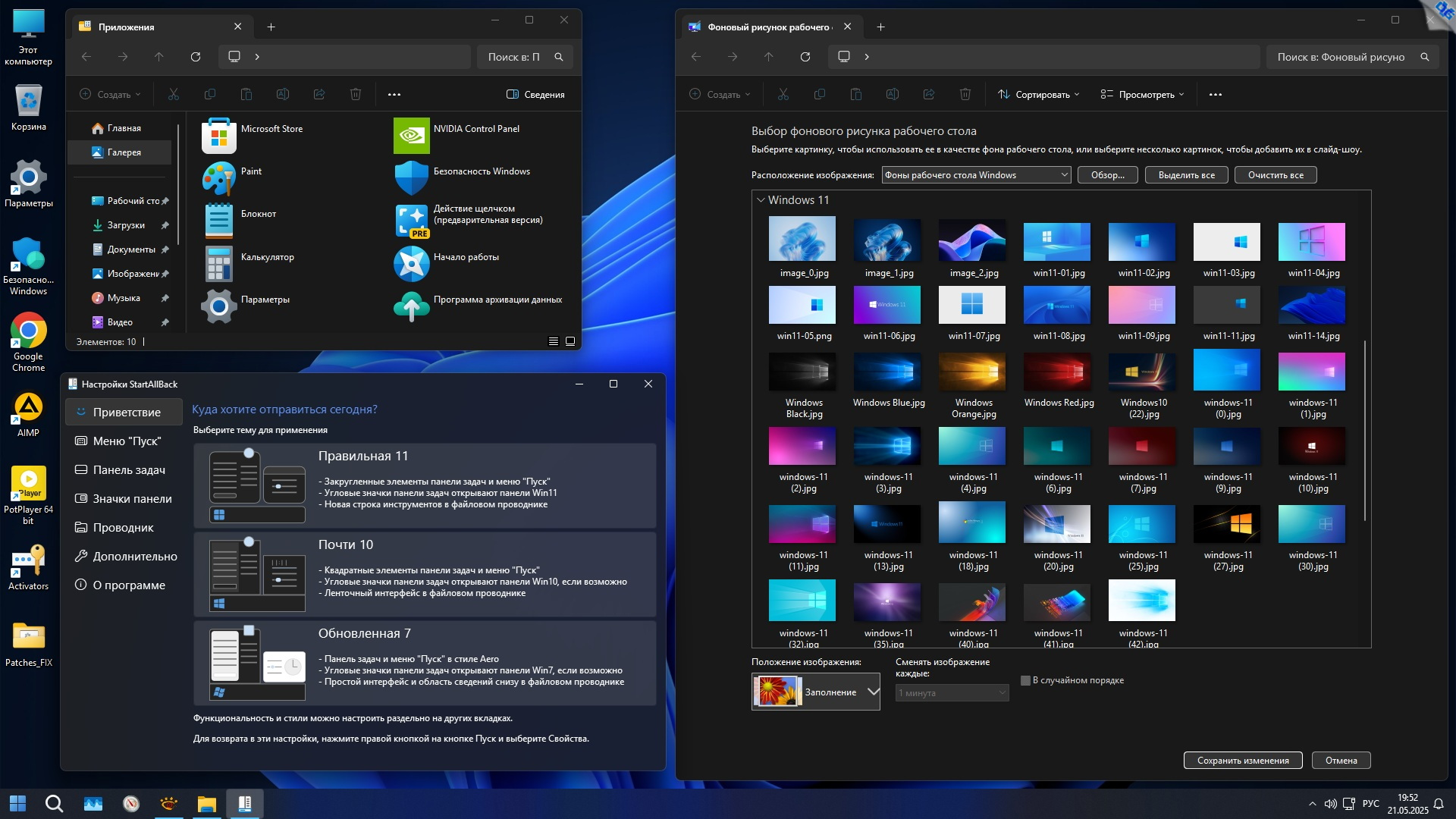Click the 'Обзор...' browse button
The width and height of the screenshot is (1456, 819).
1107,175
